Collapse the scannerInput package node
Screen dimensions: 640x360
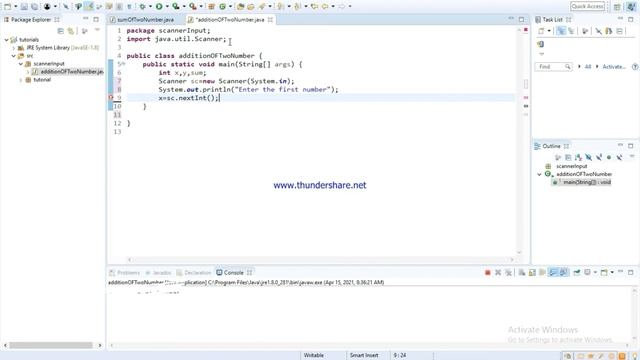point(20,64)
